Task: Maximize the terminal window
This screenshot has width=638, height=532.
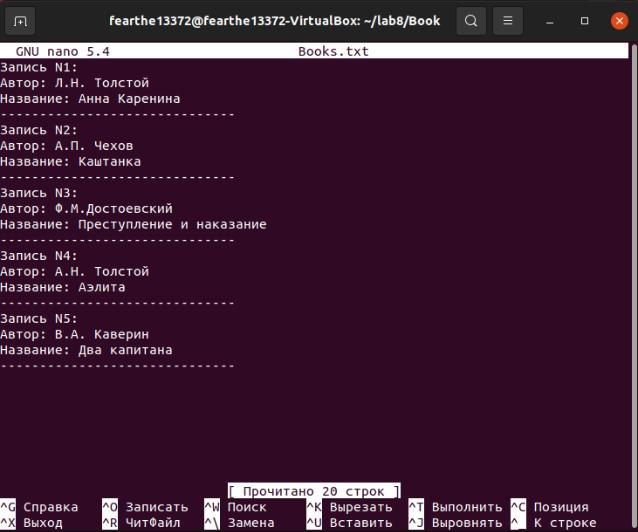Action: [x=584, y=21]
